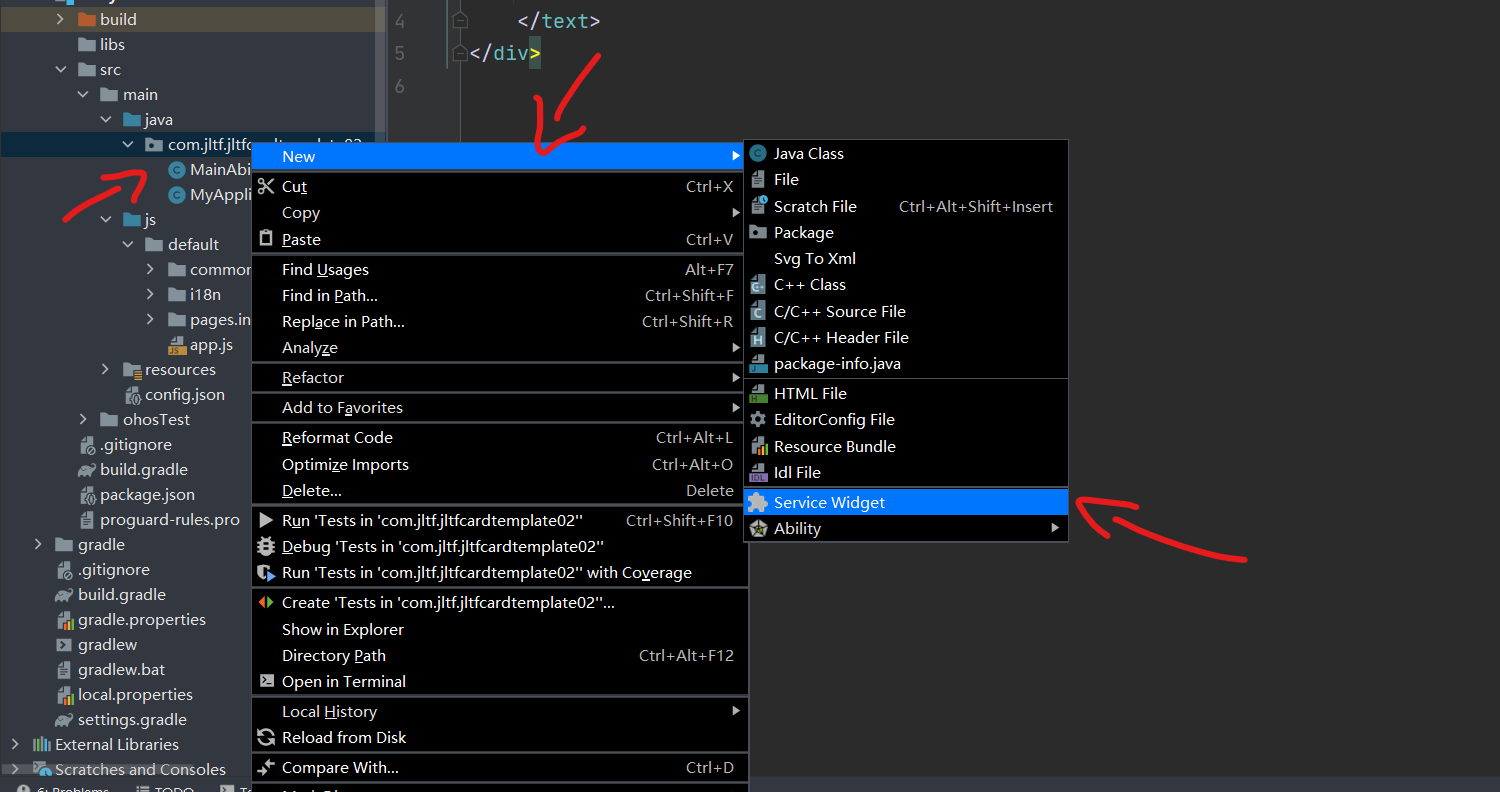Collapse the src folder in project tree
The height and width of the screenshot is (792, 1500).
point(61,70)
